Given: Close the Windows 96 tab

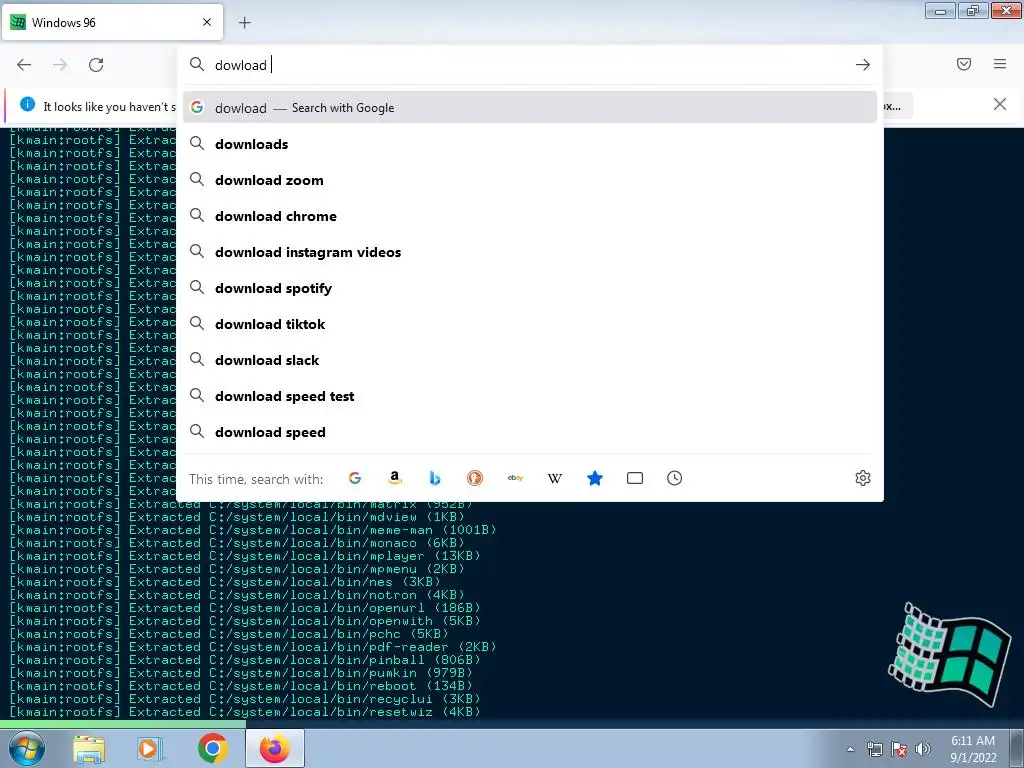Looking at the screenshot, I should [207, 22].
